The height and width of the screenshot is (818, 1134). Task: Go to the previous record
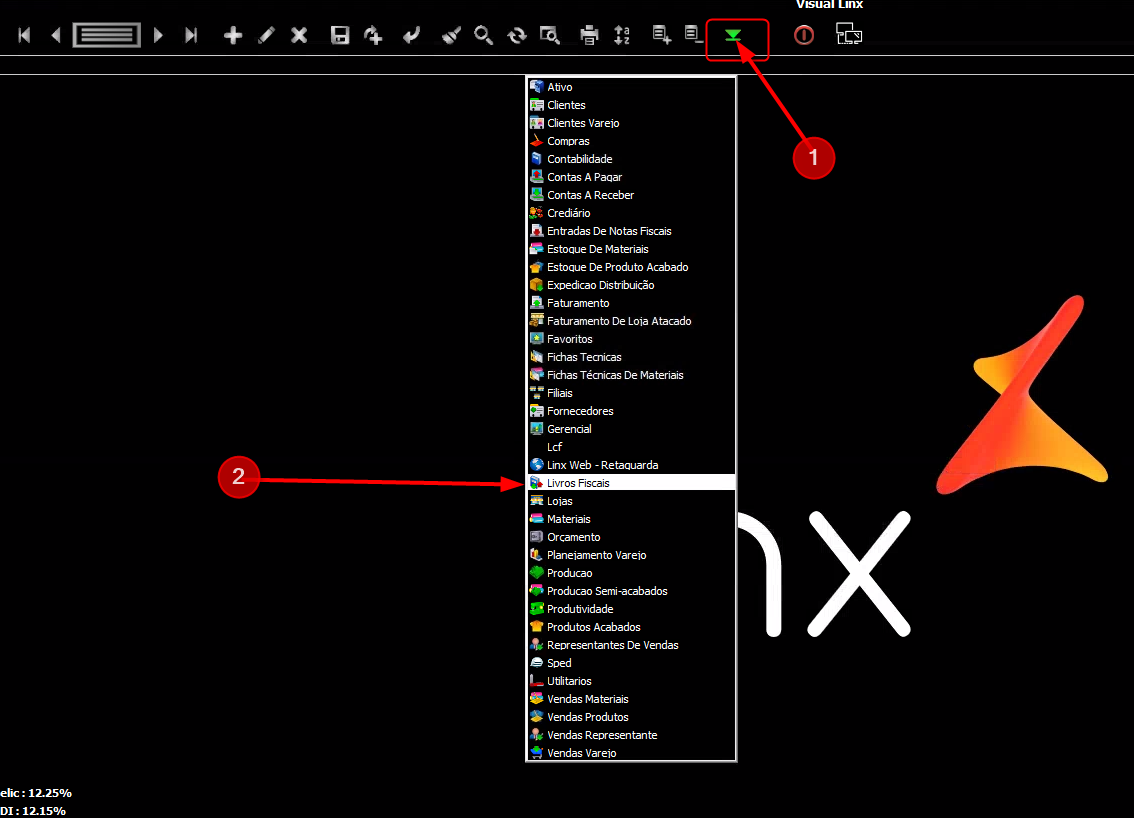(x=56, y=35)
